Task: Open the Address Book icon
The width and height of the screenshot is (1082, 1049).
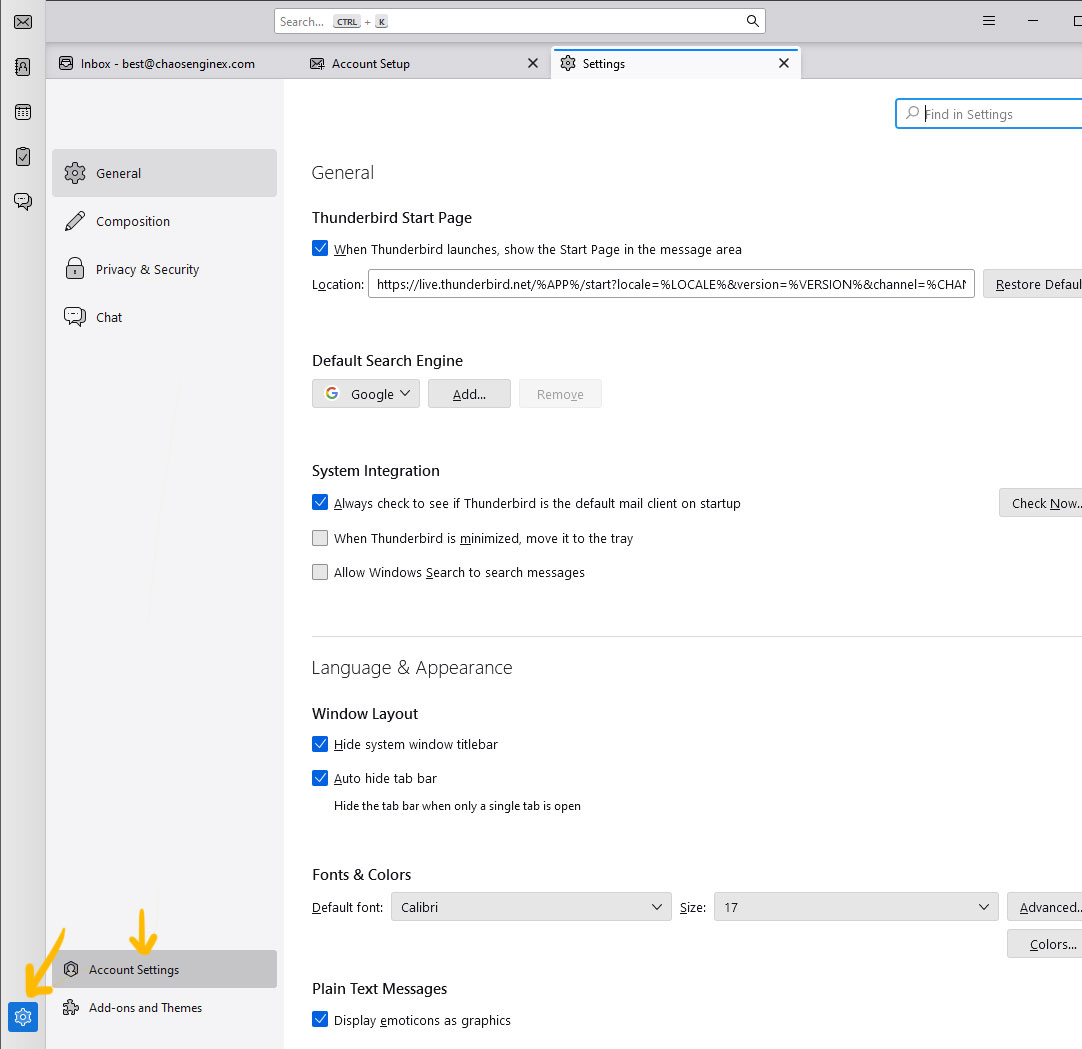Action: [x=22, y=67]
